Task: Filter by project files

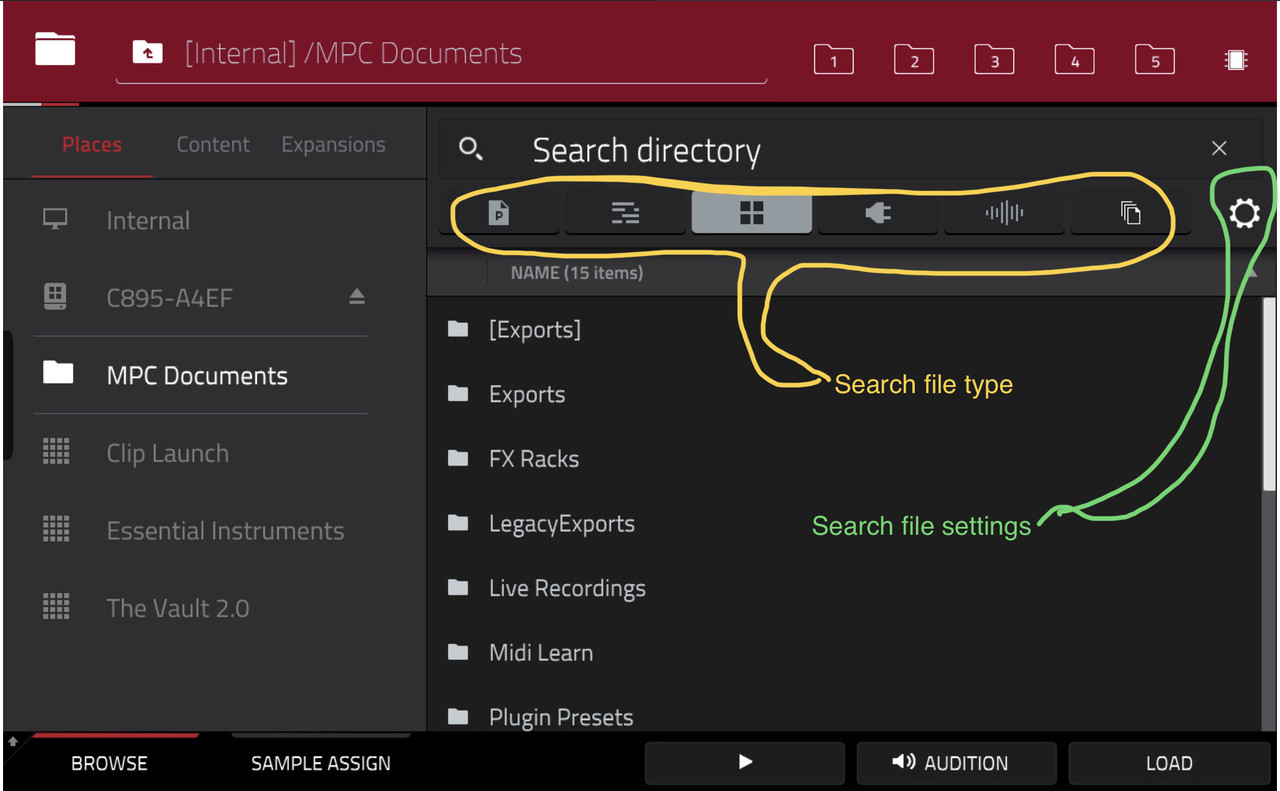Action: coord(499,212)
